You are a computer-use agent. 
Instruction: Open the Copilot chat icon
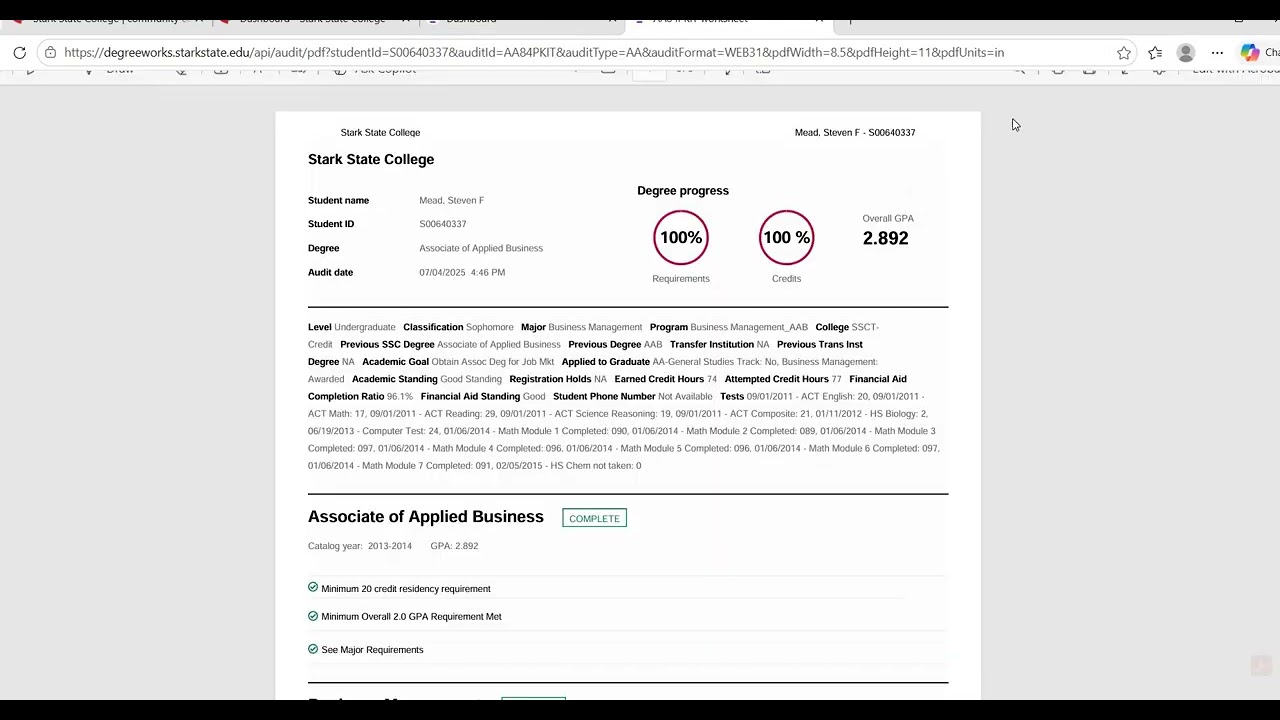pos(1250,52)
